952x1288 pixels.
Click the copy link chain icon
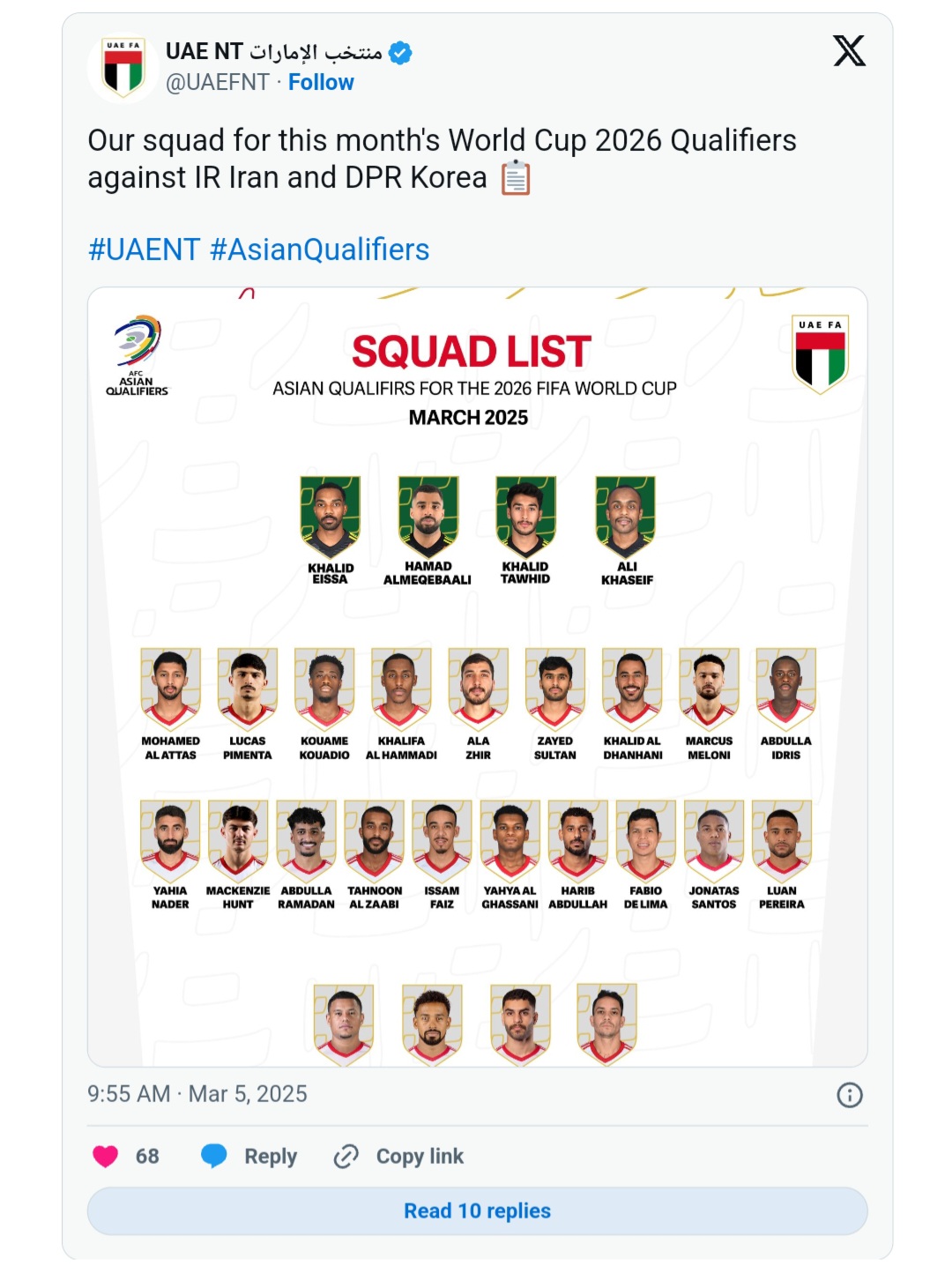click(x=346, y=1156)
